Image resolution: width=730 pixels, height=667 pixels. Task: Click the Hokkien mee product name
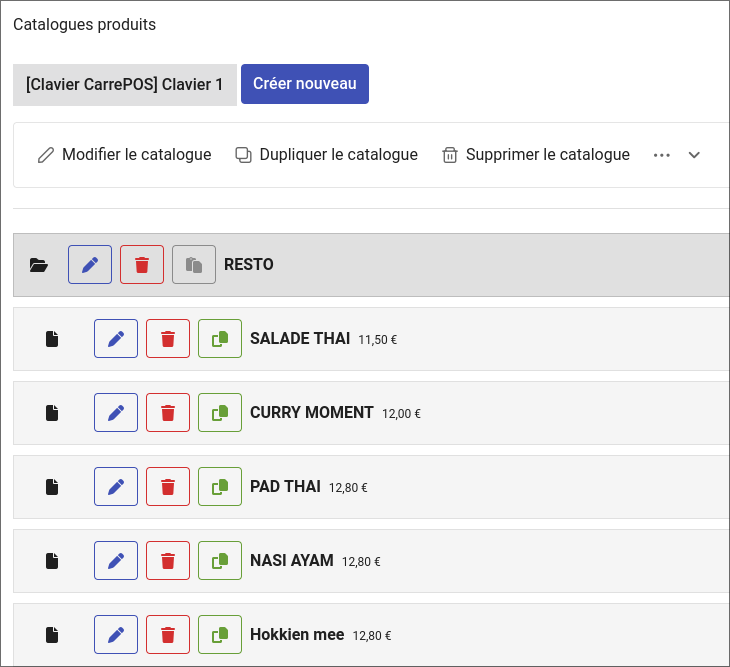tap(297, 634)
